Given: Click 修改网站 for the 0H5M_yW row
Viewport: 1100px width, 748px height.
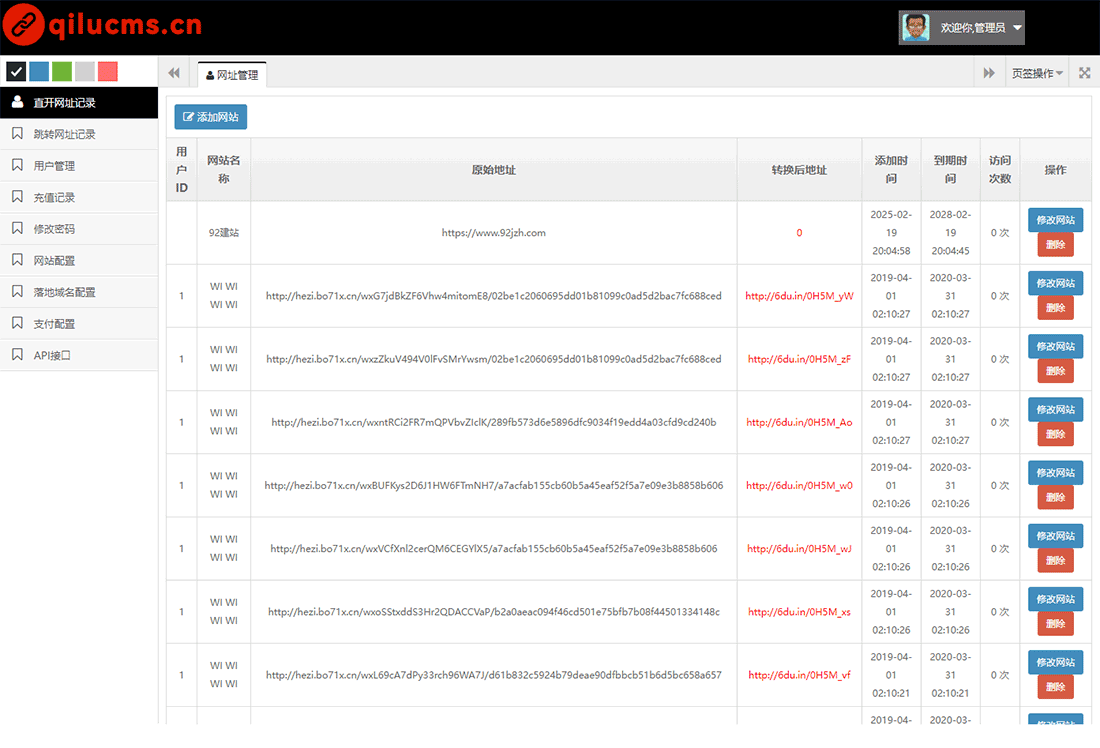Looking at the screenshot, I should coord(1056,283).
